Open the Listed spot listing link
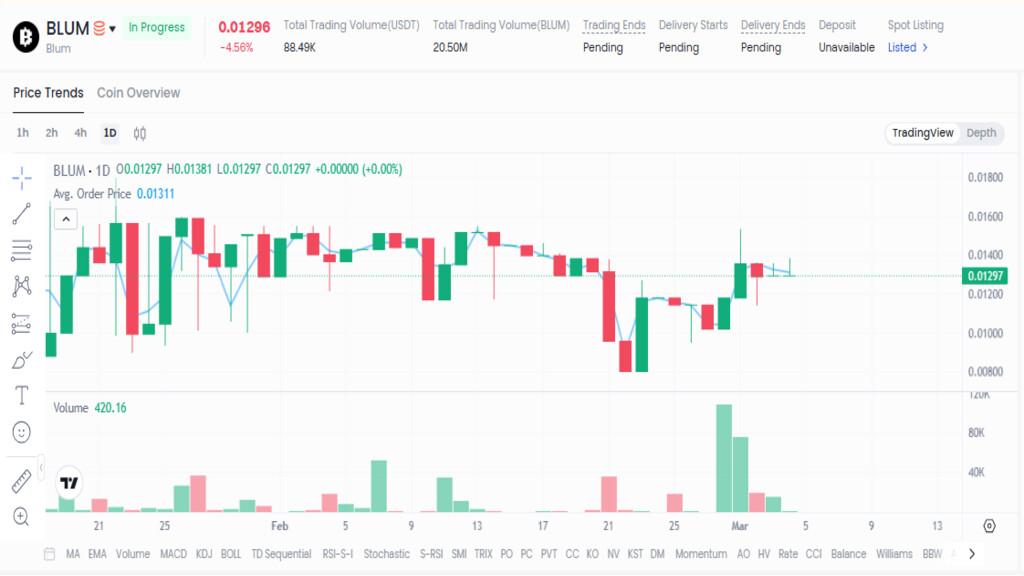The image size is (1024, 576). [908, 48]
